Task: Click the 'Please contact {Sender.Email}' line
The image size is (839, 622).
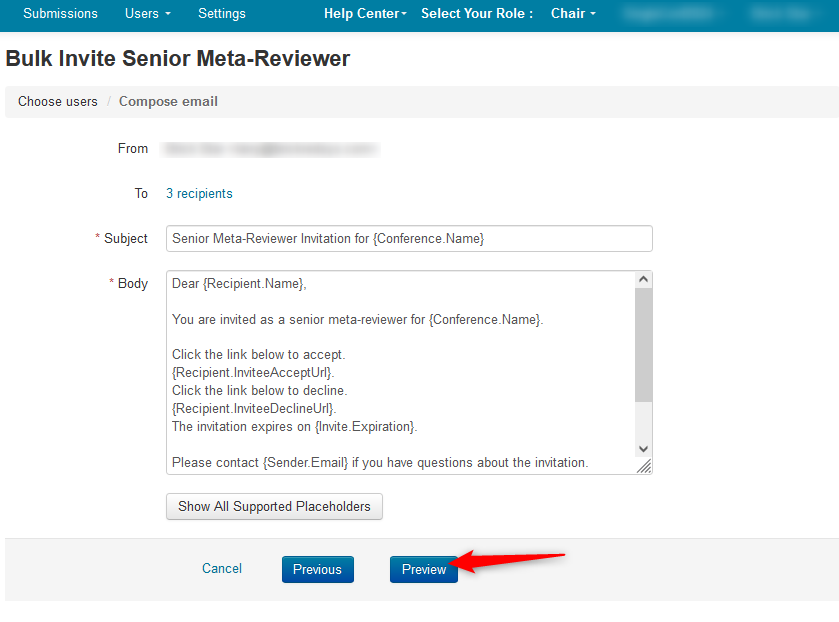Action: (x=380, y=462)
